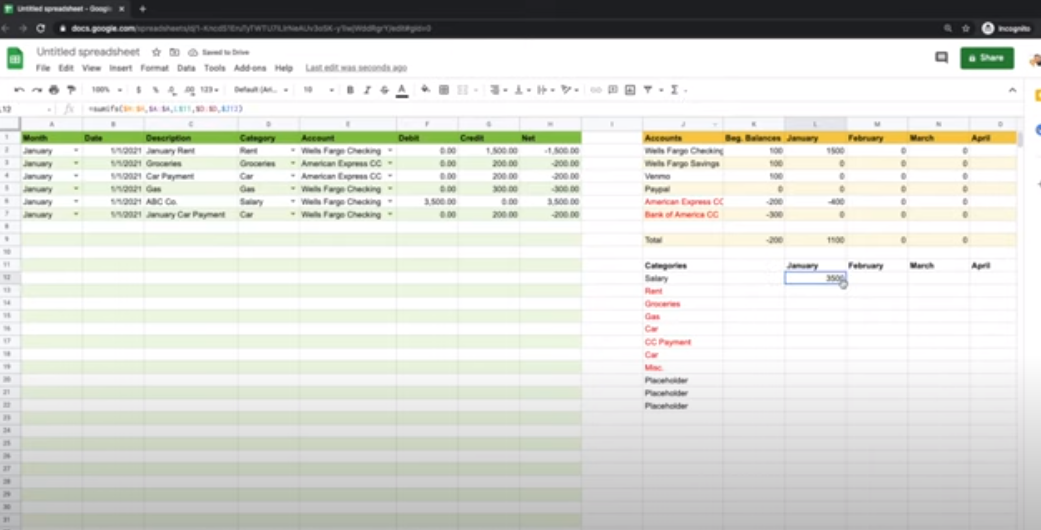Image resolution: width=1041 pixels, height=530 pixels.
Task: Open Month dropdown for January Rent row
Action: pyautogui.click(x=76, y=151)
